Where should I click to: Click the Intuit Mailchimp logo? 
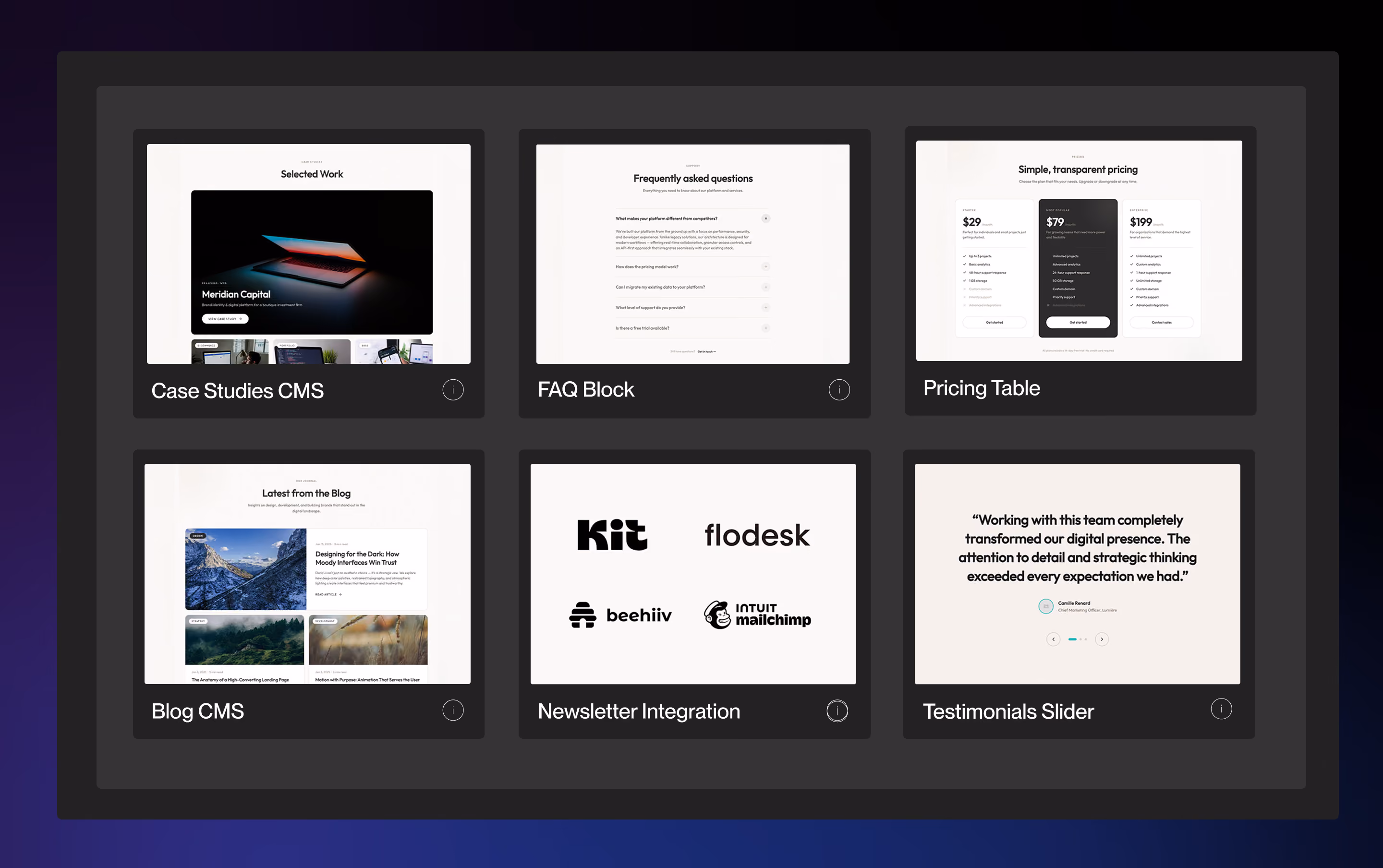click(757, 615)
